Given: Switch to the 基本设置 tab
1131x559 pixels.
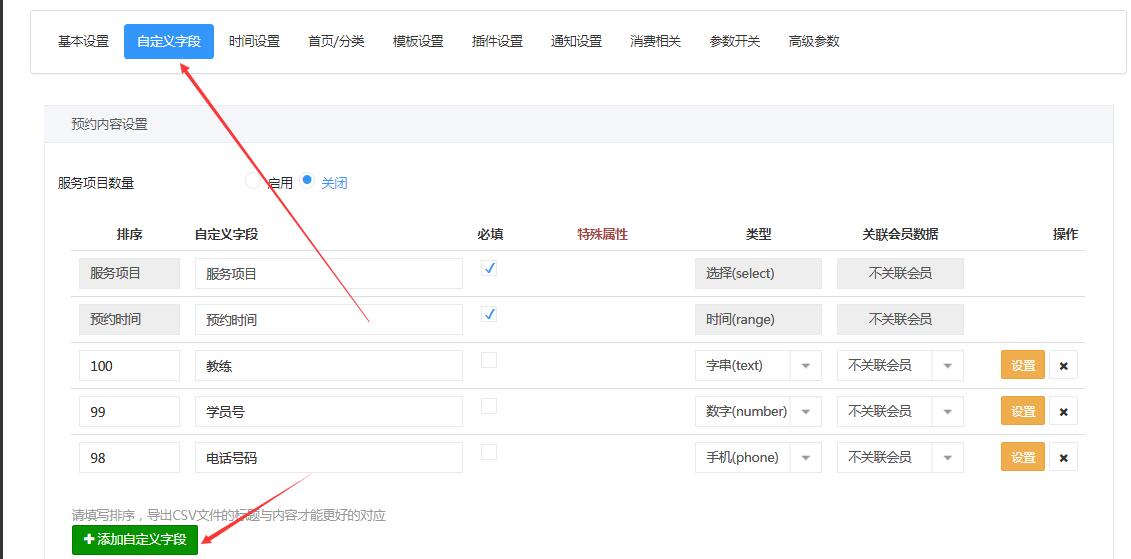Looking at the screenshot, I should (83, 41).
